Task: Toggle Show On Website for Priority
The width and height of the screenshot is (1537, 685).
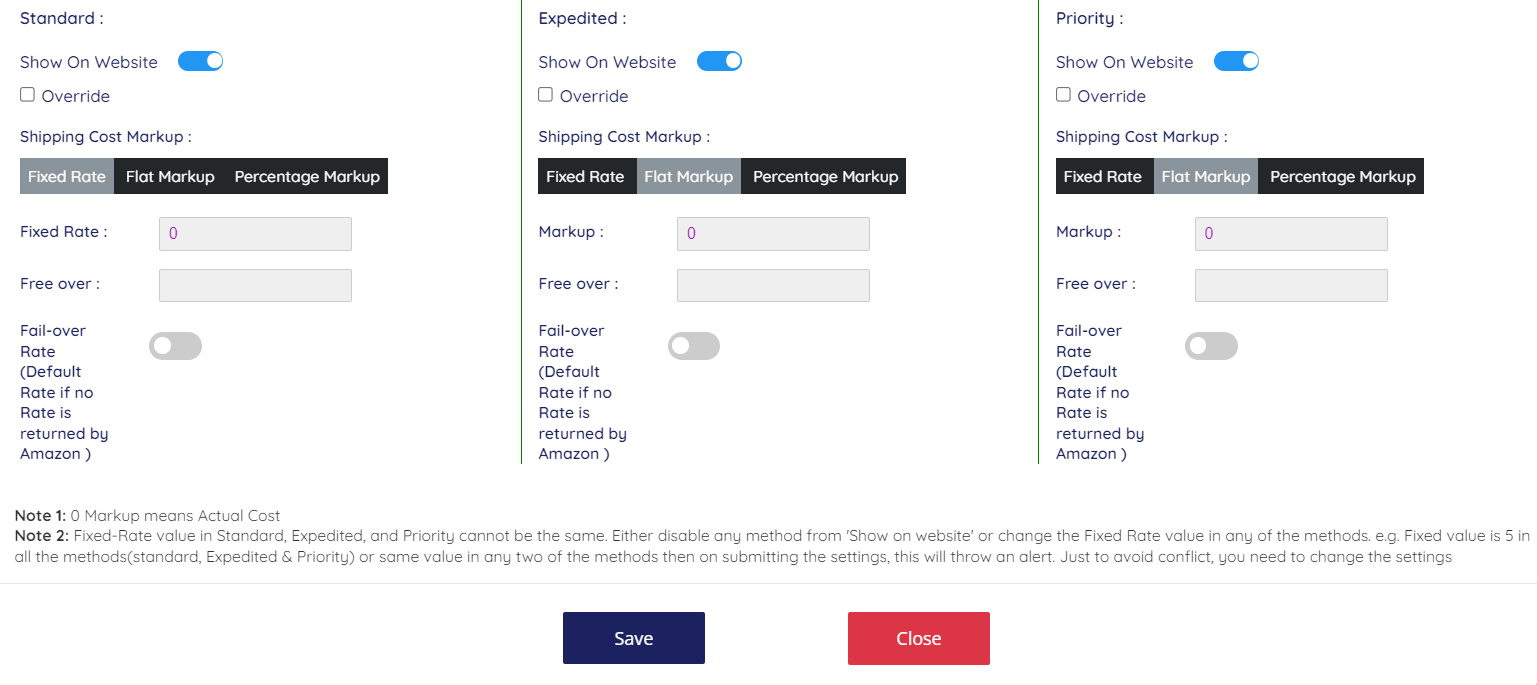Action: [1236, 61]
